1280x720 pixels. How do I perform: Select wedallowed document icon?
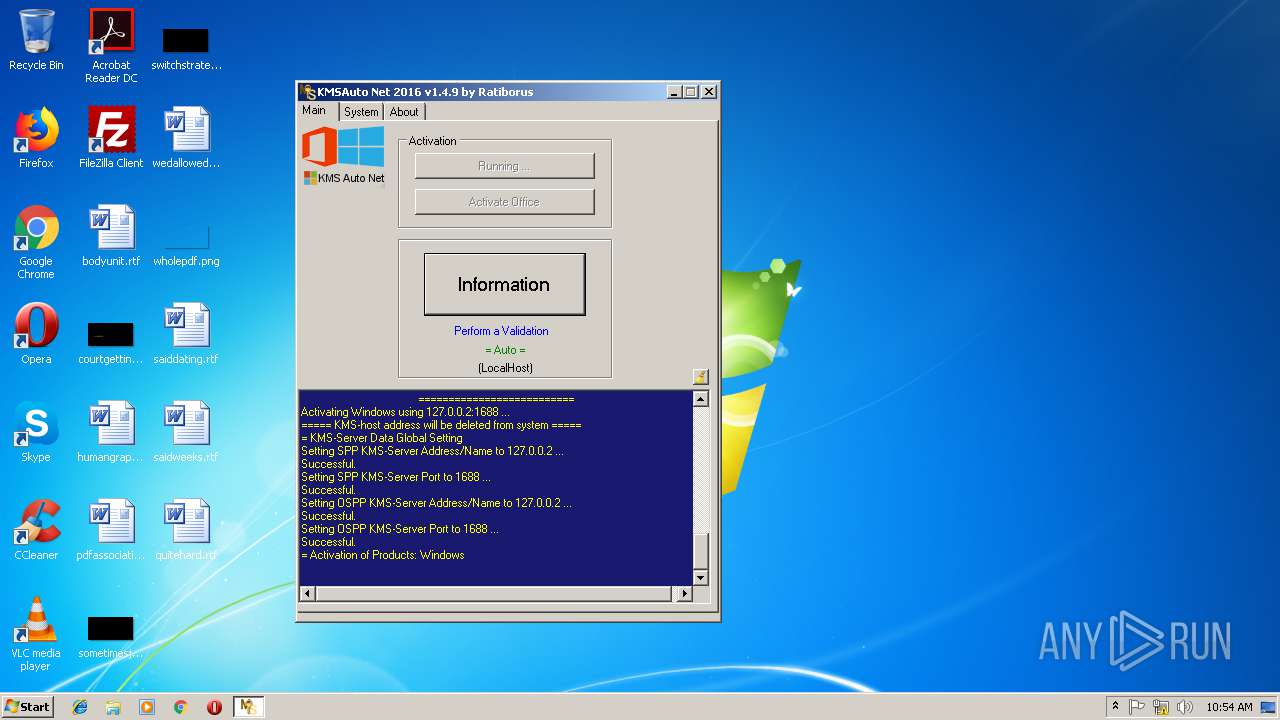[186, 138]
